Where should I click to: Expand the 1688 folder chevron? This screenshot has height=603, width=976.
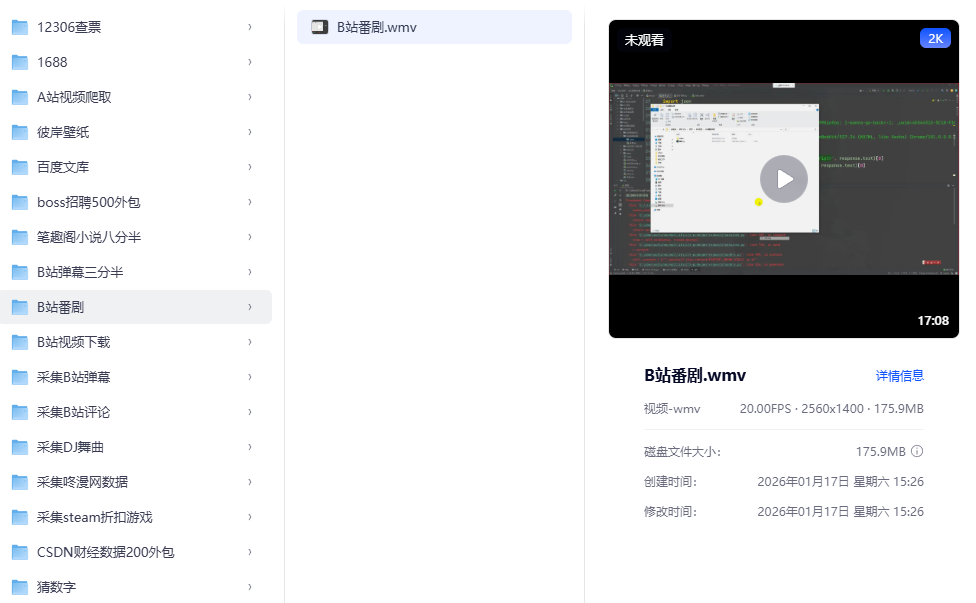click(249, 62)
